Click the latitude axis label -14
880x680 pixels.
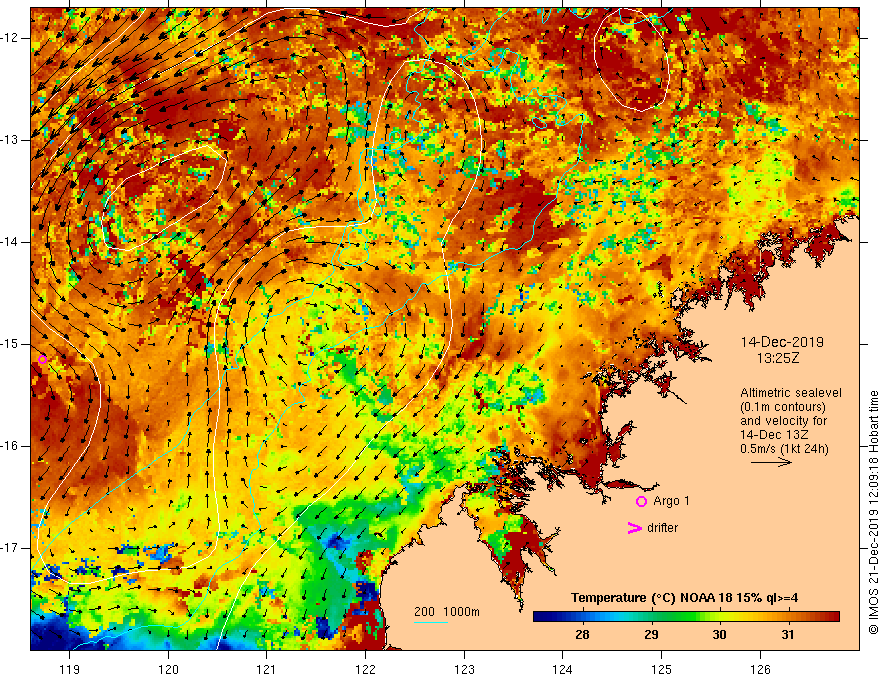pos(10,242)
